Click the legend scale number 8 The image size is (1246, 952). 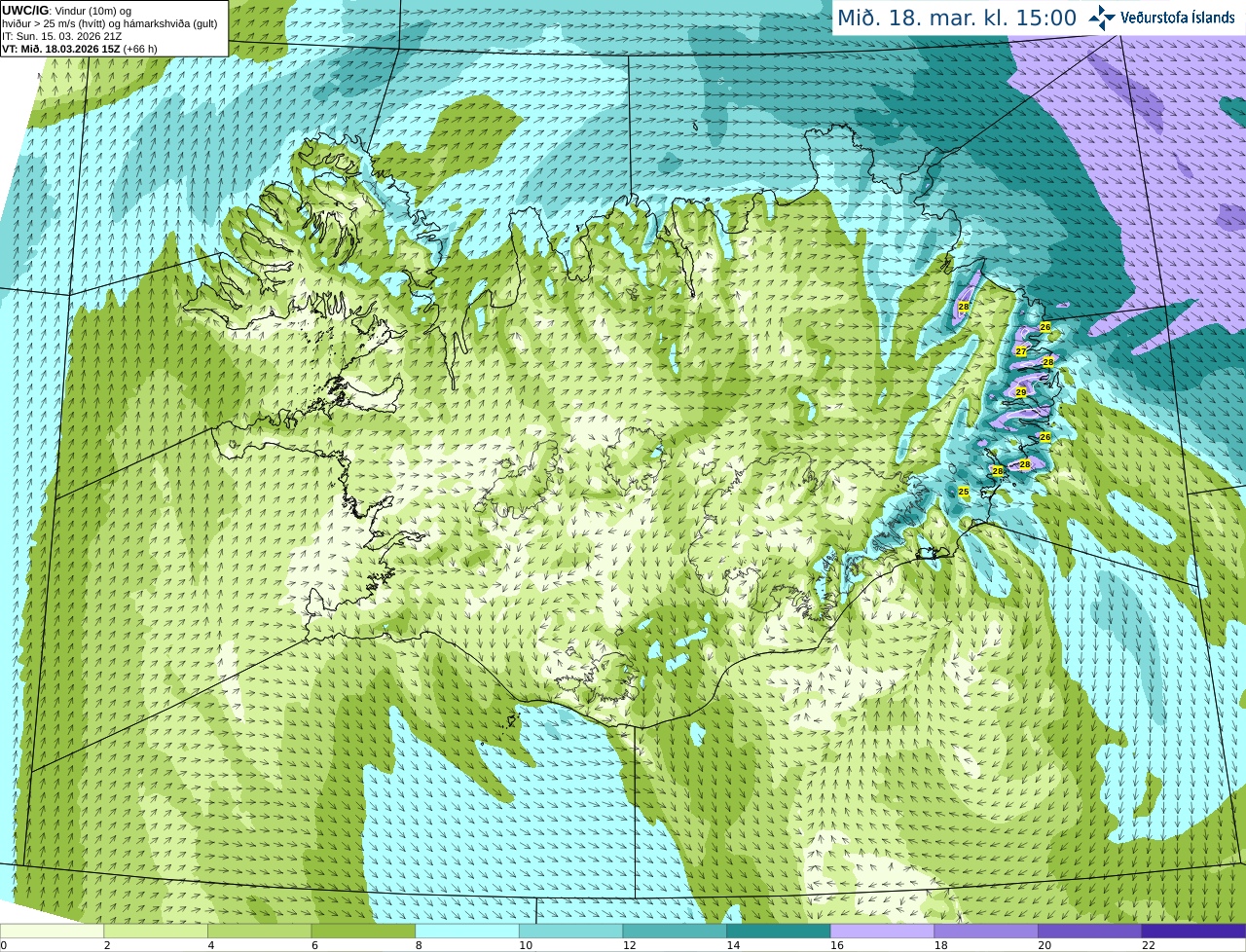tap(419, 945)
